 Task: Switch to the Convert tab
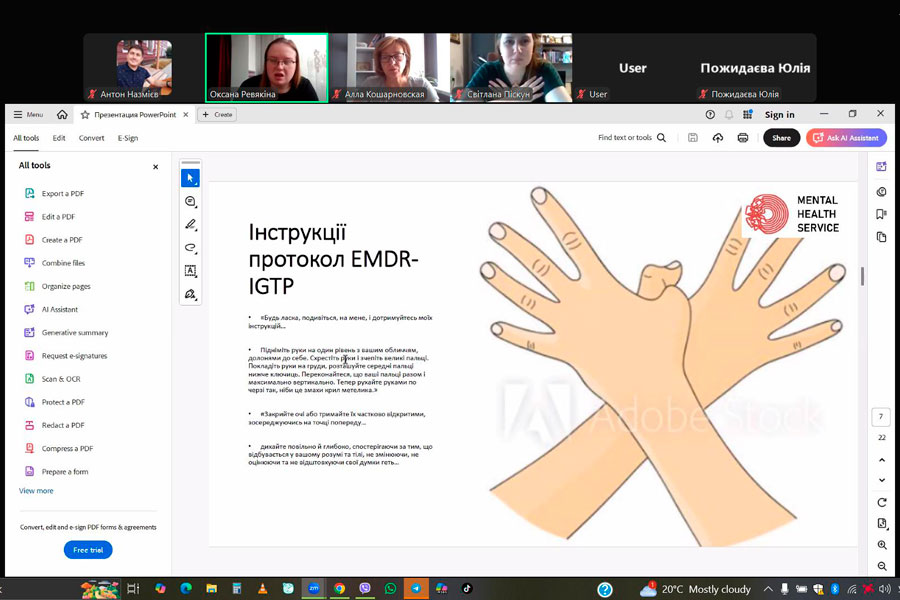(92, 138)
